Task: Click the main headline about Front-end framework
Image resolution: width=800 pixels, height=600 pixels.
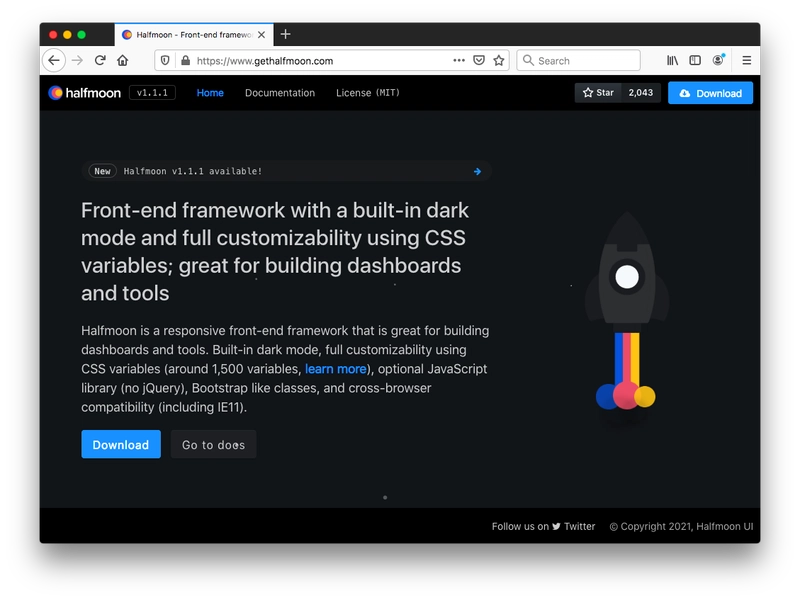Action: 276,252
